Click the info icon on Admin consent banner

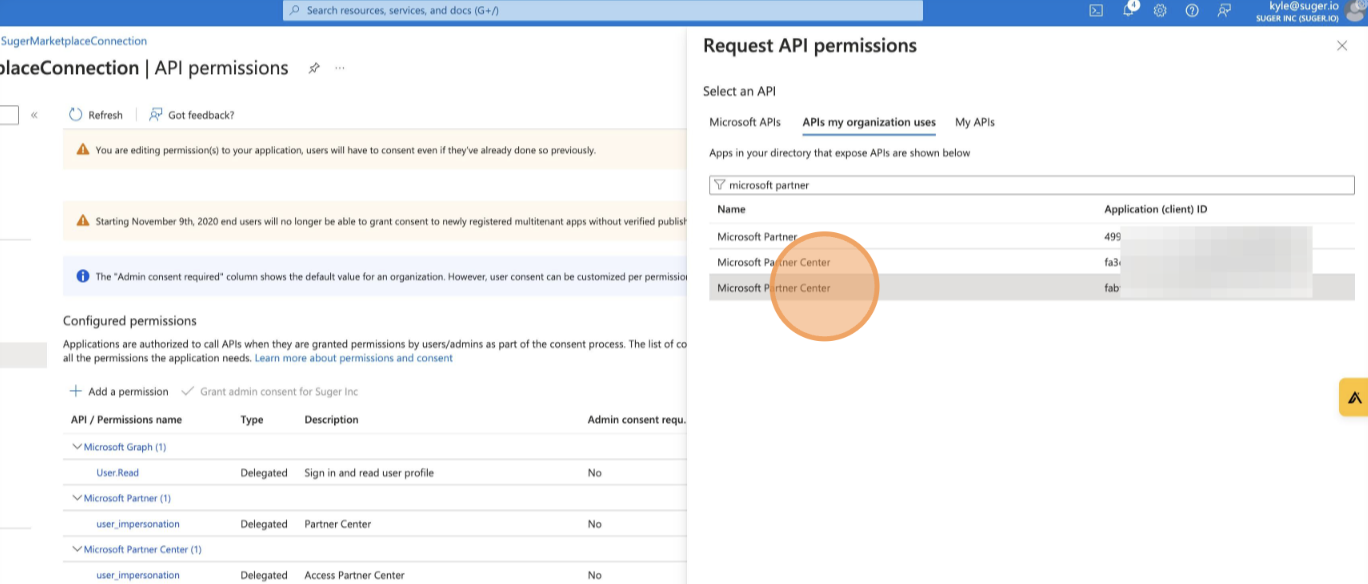(x=83, y=276)
